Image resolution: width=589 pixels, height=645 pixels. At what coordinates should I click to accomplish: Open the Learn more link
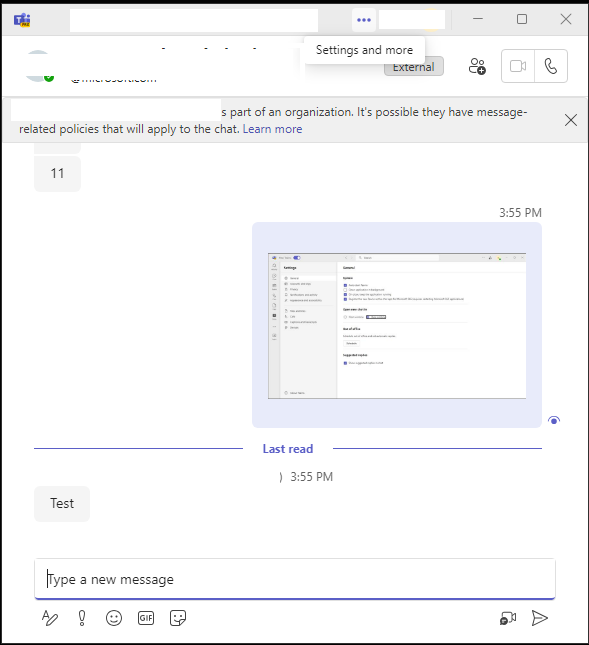point(272,129)
